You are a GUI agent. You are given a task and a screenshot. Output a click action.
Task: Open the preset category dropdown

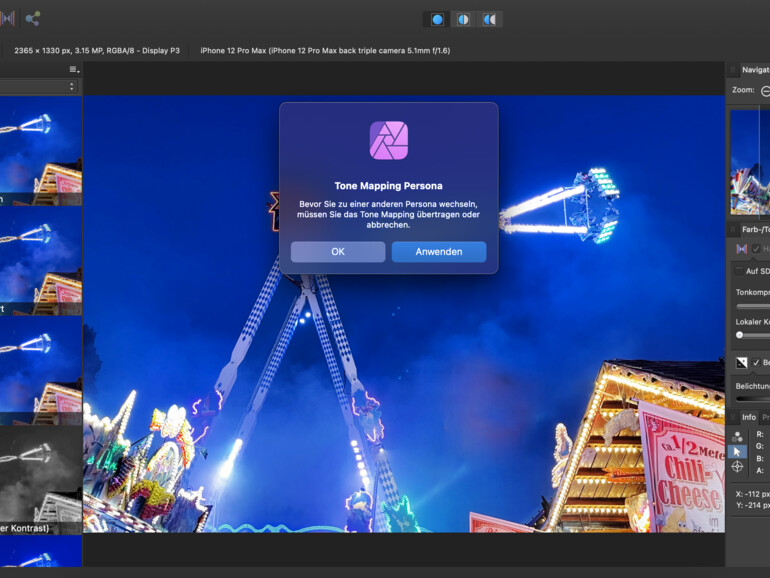click(x=39, y=86)
